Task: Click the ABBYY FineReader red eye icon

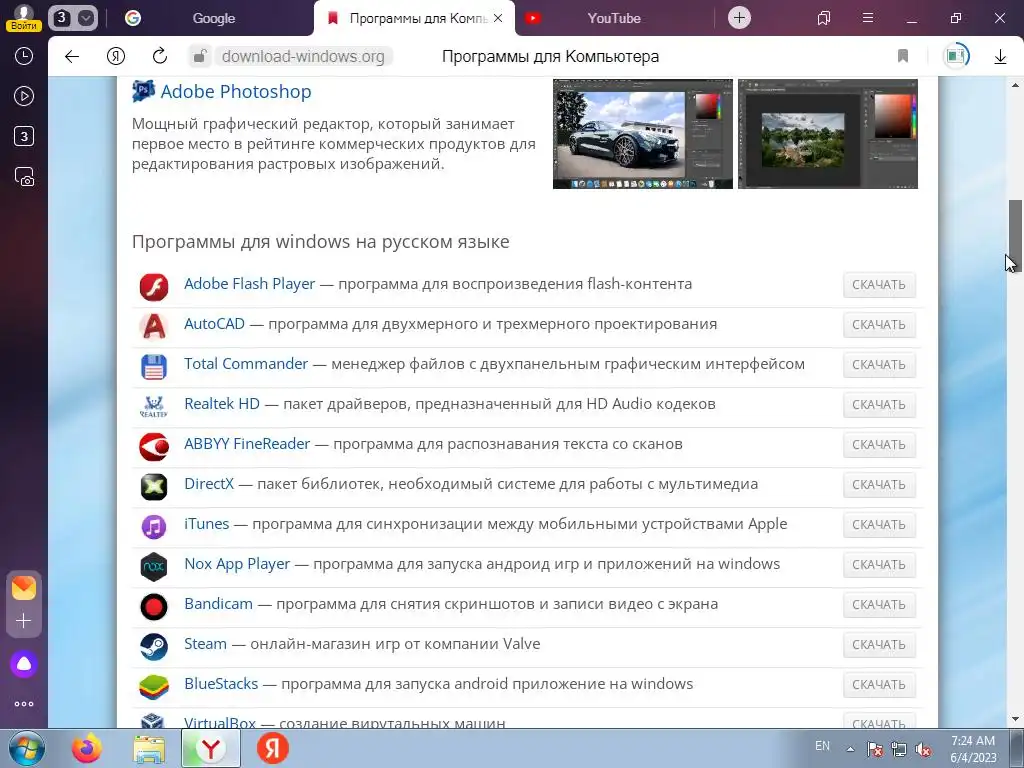Action: (154, 447)
